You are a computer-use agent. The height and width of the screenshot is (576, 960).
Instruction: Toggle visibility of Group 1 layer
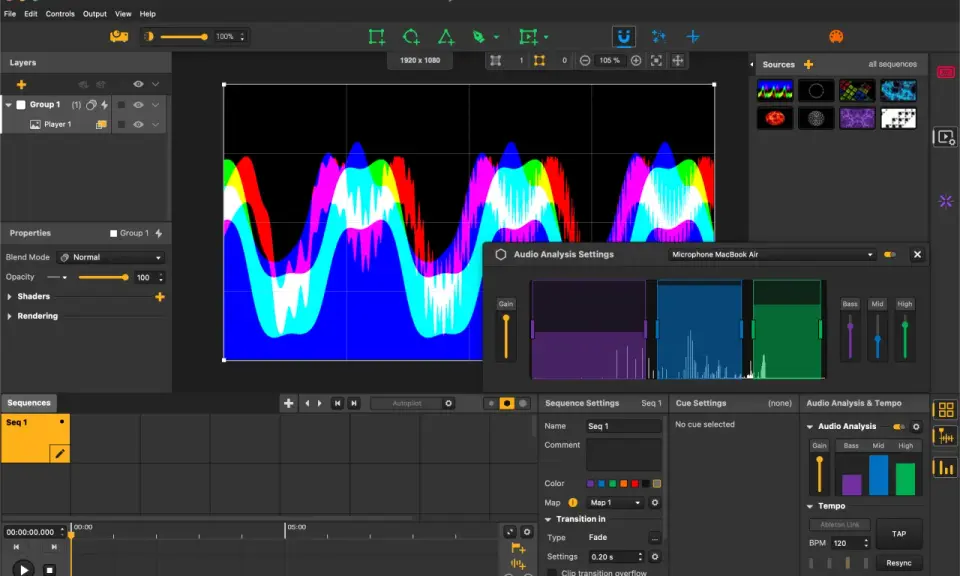[x=138, y=105]
